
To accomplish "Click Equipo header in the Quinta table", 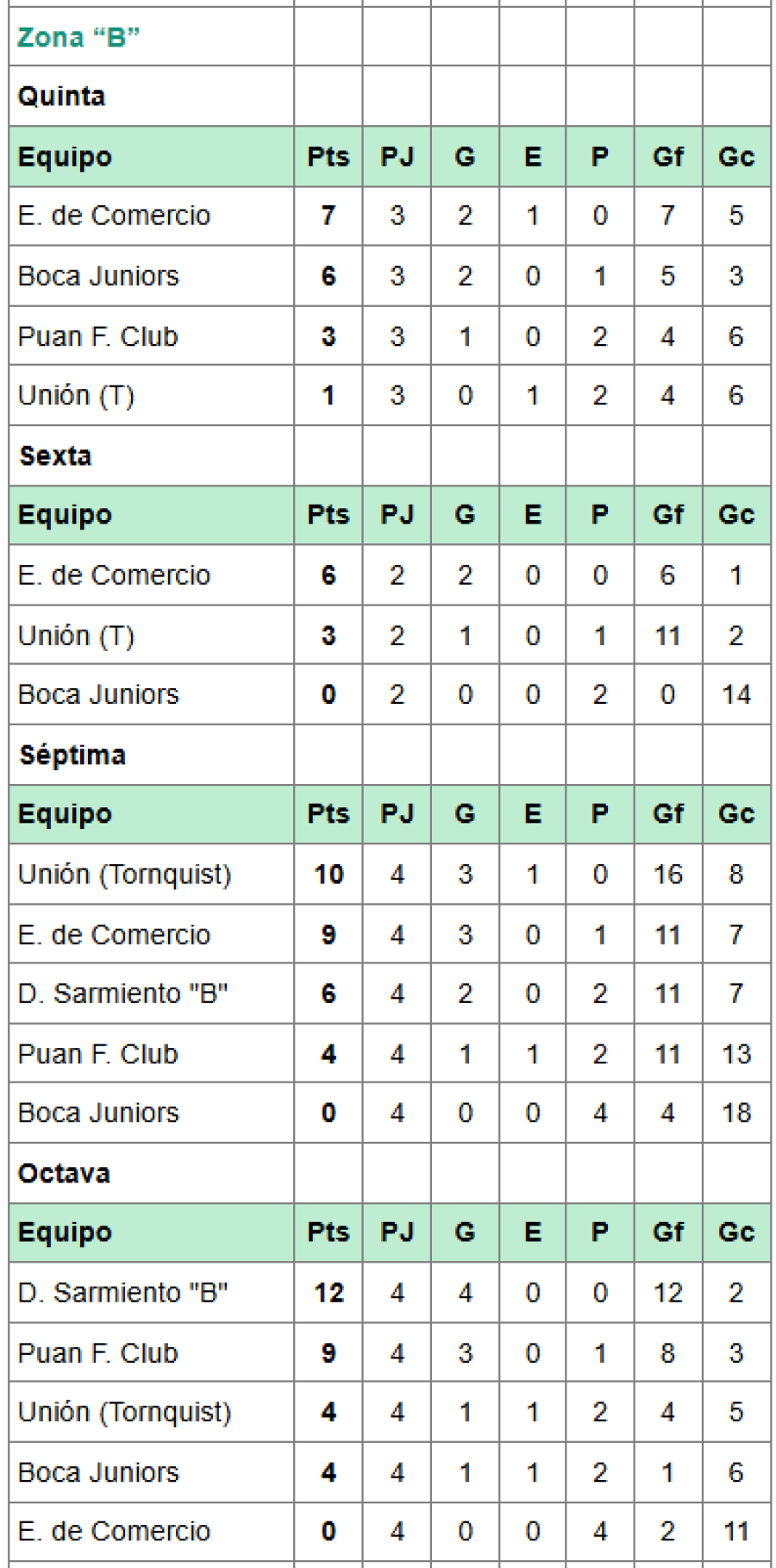I will tap(65, 157).
